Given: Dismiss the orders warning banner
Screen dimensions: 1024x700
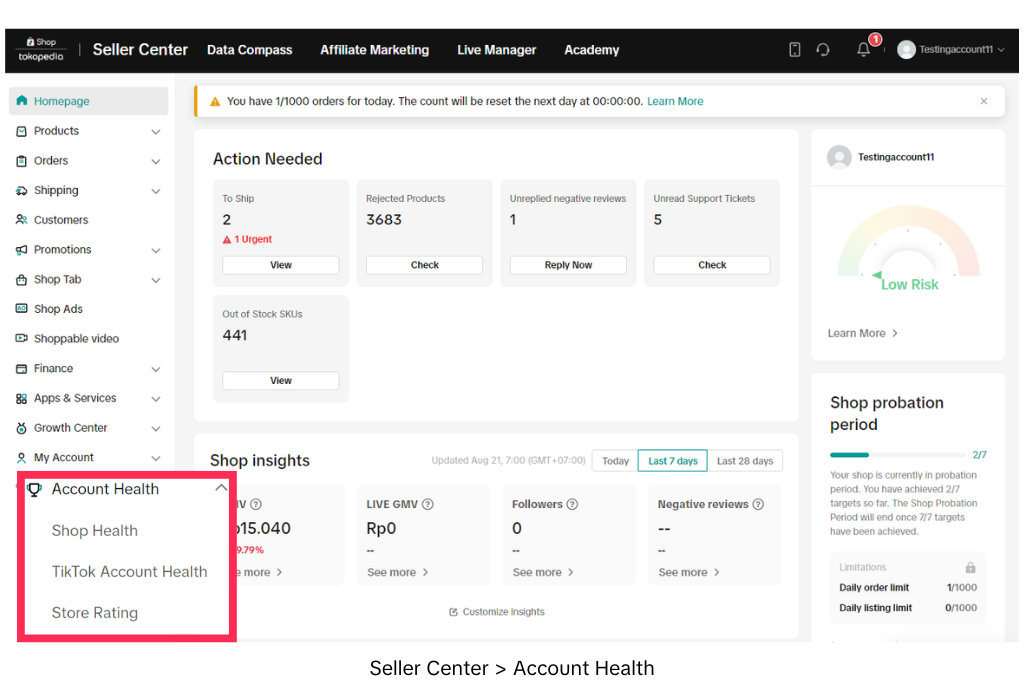Looking at the screenshot, I should pyautogui.click(x=984, y=101).
